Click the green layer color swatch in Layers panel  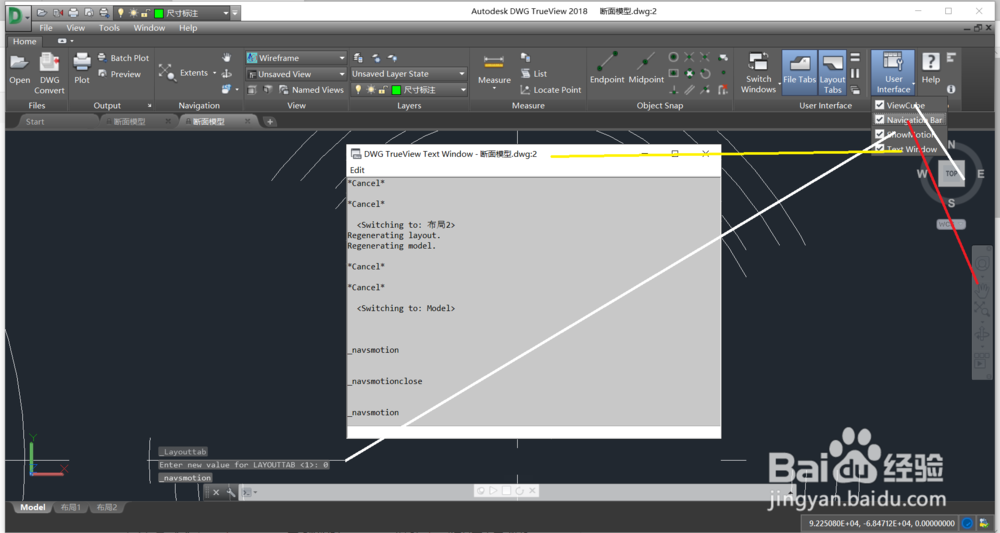[x=396, y=90]
